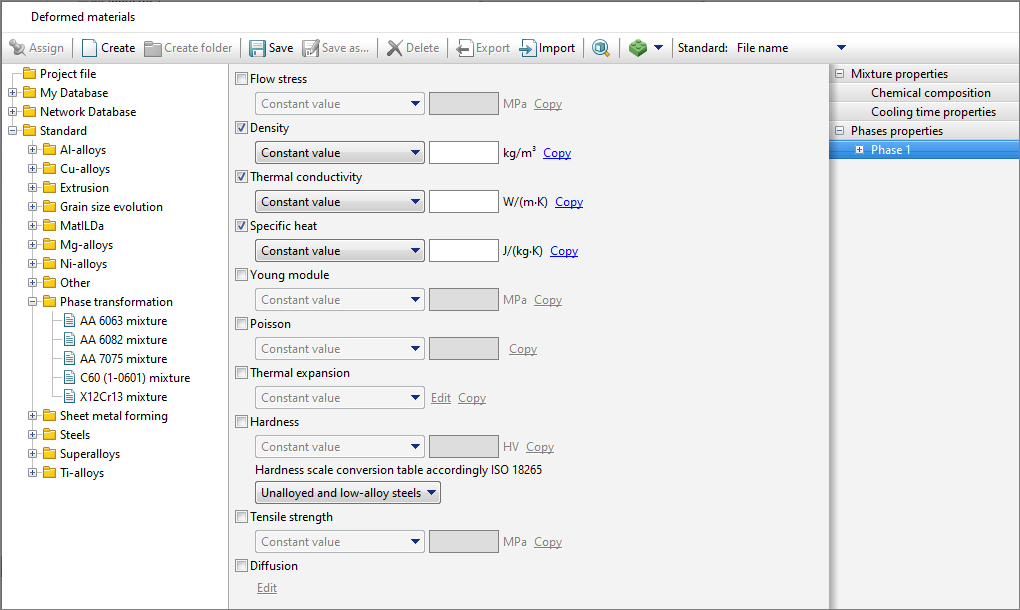Open the hardness conversion steel type dropdown
This screenshot has height=610, width=1020.
pyautogui.click(x=348, y=493)
